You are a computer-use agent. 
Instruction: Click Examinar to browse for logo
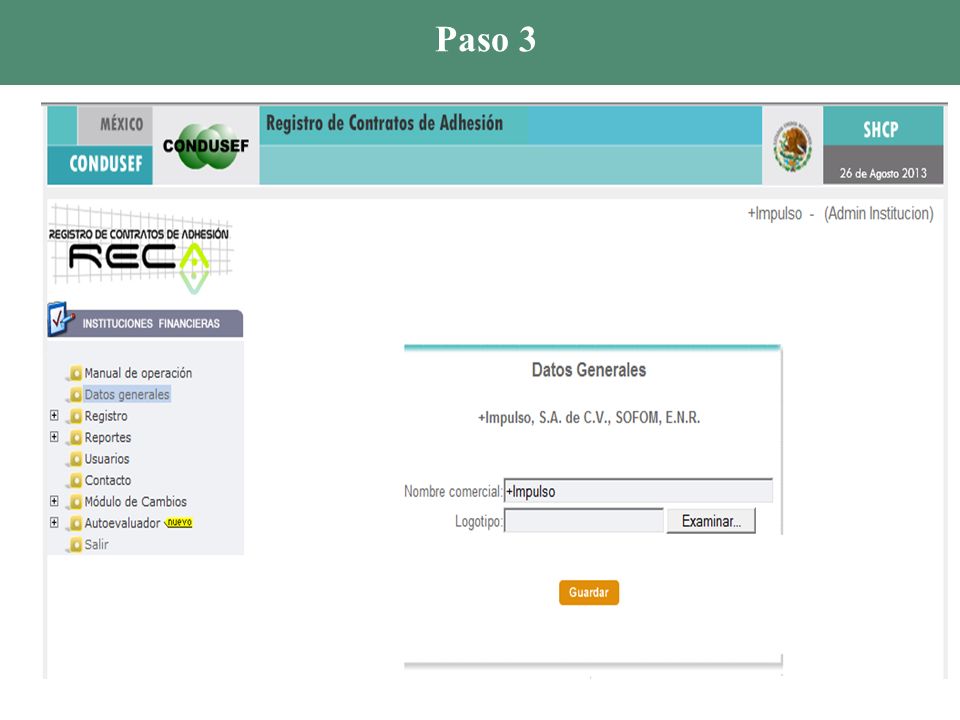tap(711, 521)
